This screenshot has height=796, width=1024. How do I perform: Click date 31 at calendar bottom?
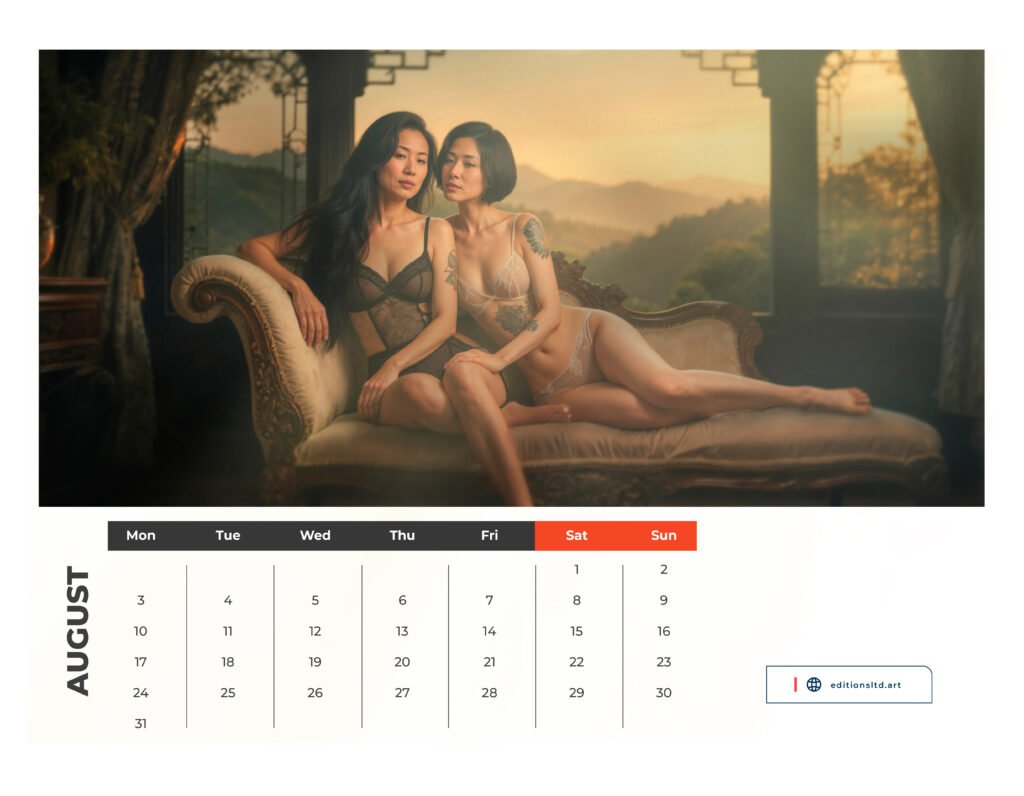(140, 724)
